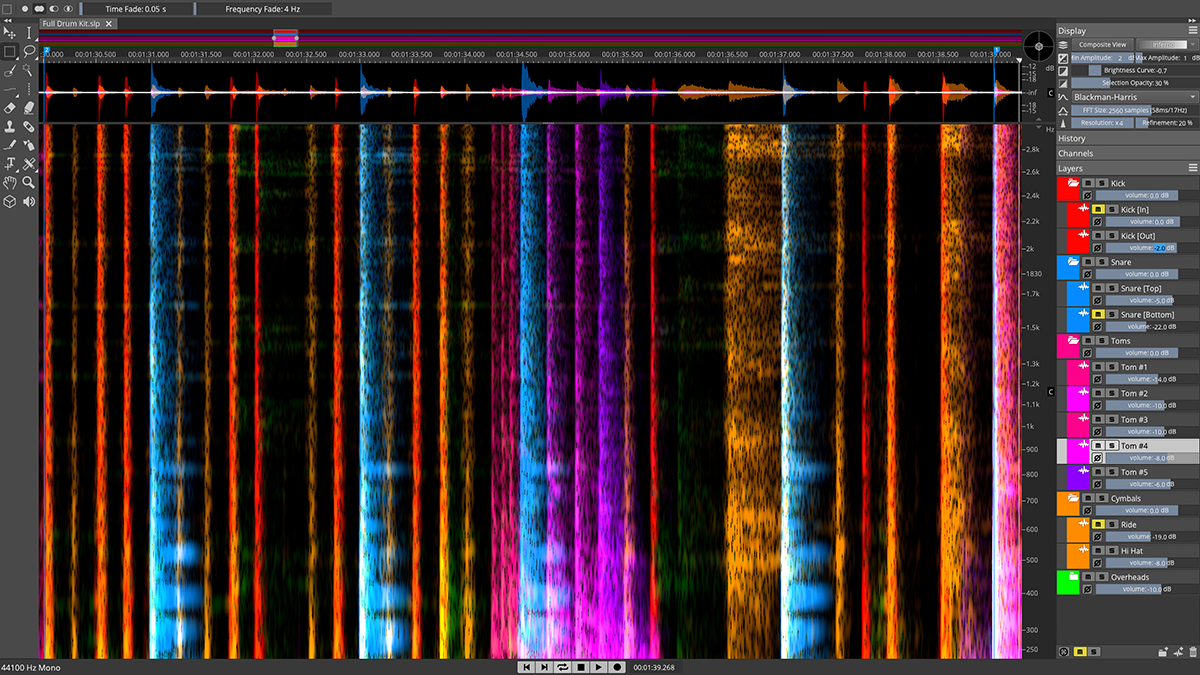Play the audio

click(x=599, y=666)
